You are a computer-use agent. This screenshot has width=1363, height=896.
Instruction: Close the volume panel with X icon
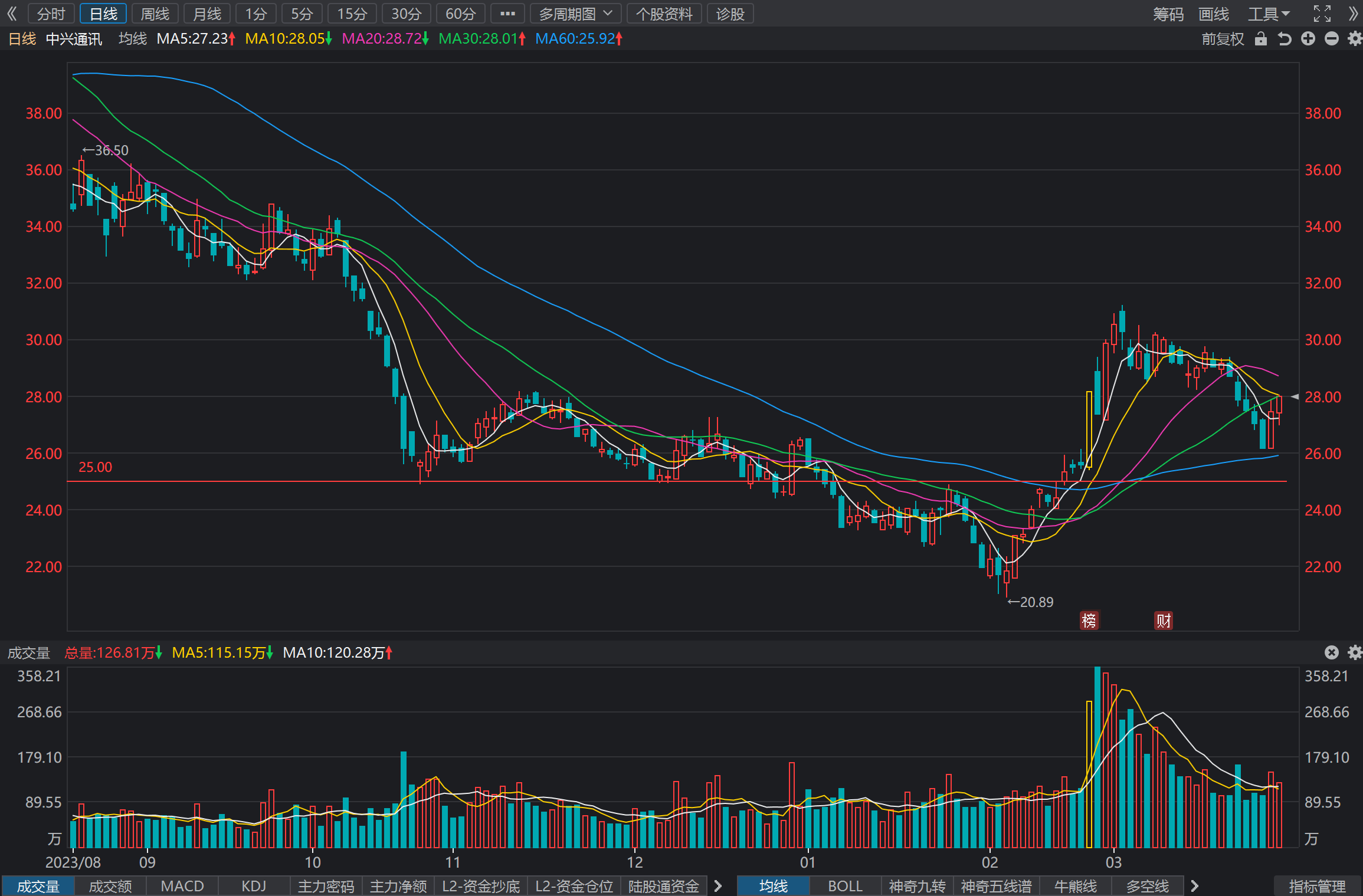coord(1332,652)
